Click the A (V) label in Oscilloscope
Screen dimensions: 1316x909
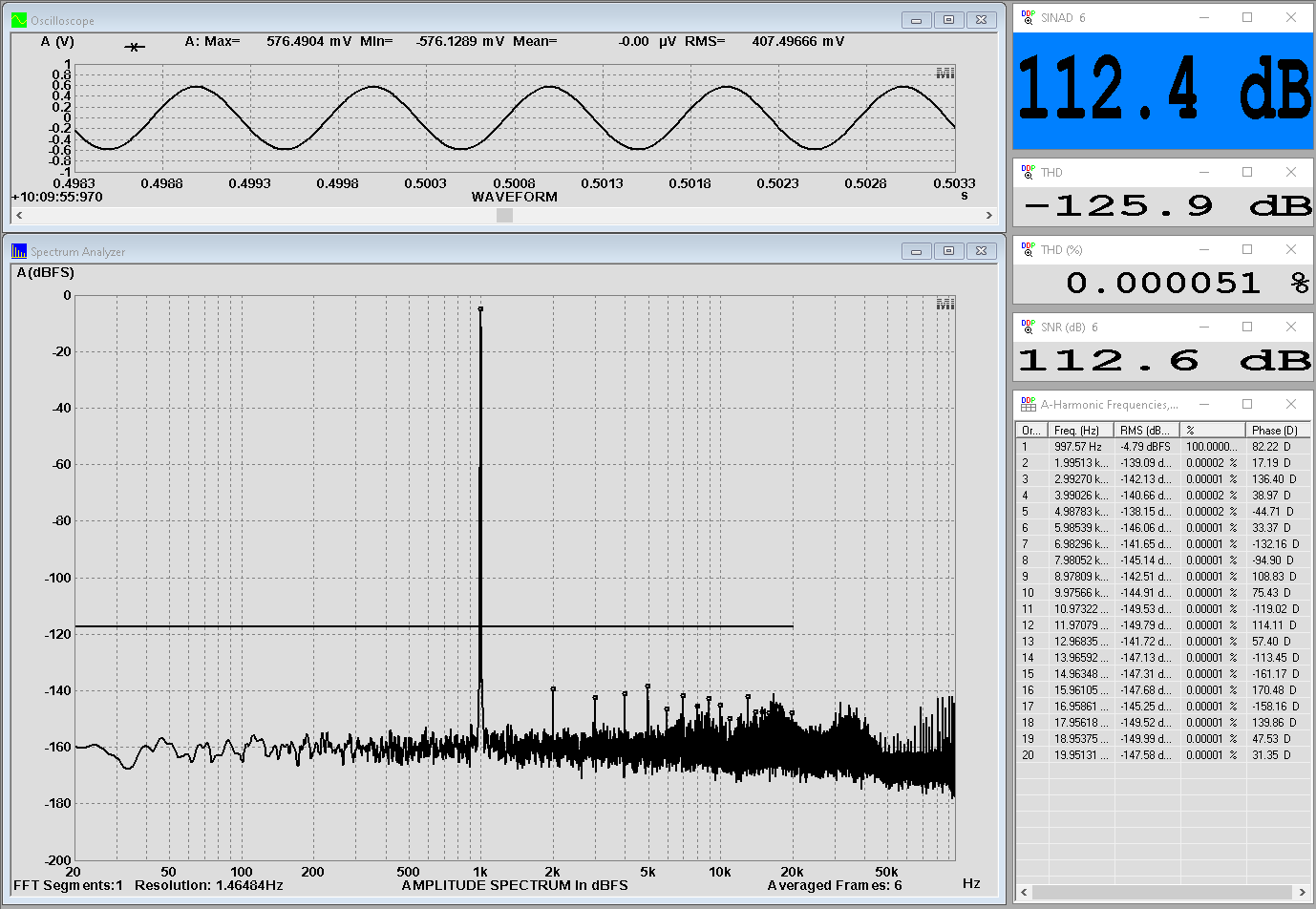point(57,41)
